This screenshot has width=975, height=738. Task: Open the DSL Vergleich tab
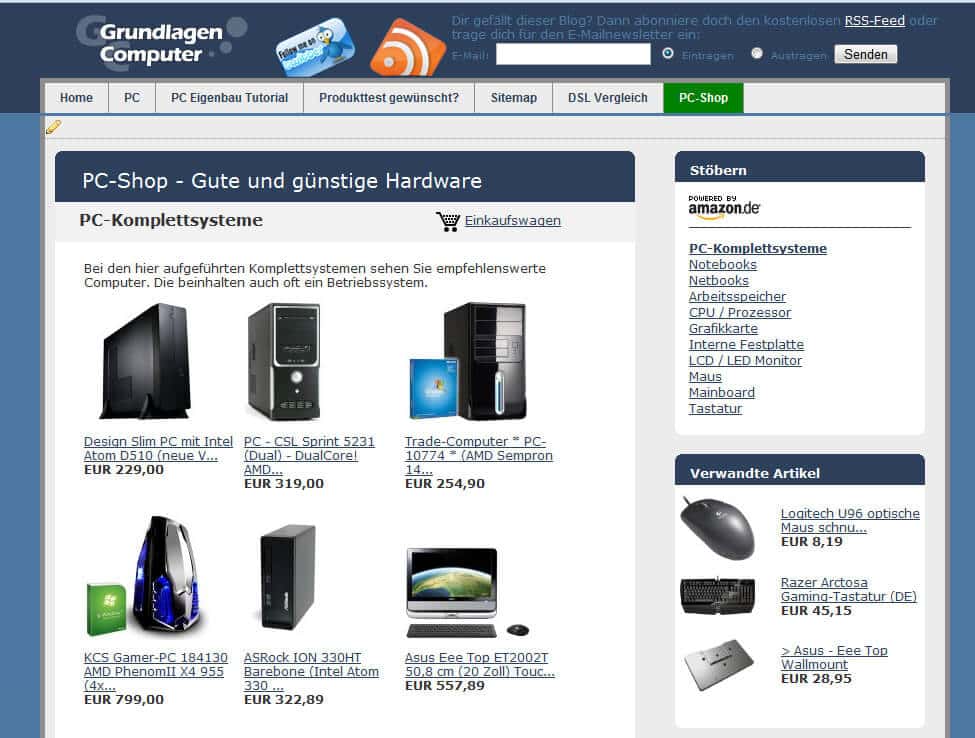pos(608,98)
